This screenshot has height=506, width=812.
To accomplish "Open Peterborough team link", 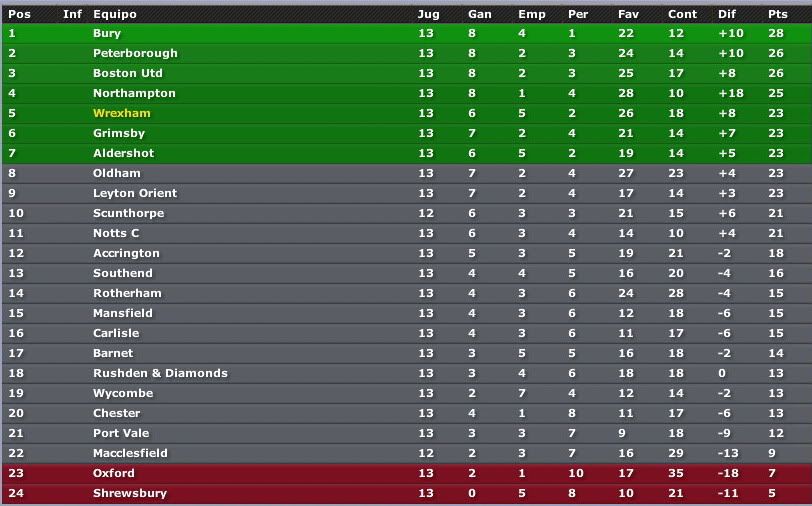I will [135, 53].
